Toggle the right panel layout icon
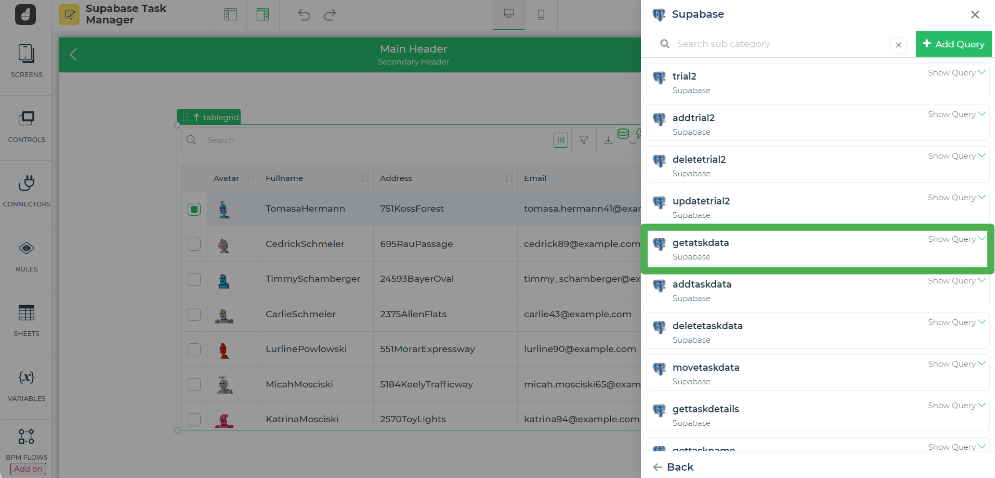Image resolution: width=995 pixels, height=478 pixels. 263,15
